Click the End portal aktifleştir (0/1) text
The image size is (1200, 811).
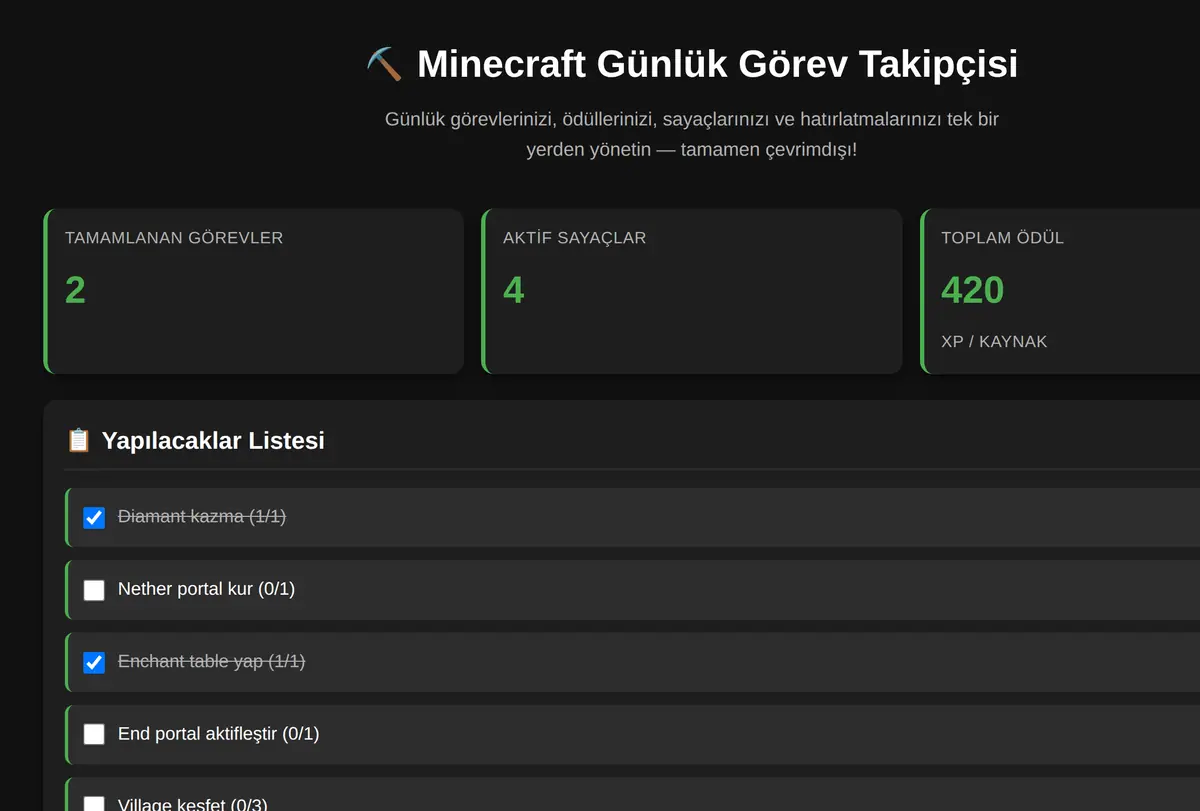(218, 733)
